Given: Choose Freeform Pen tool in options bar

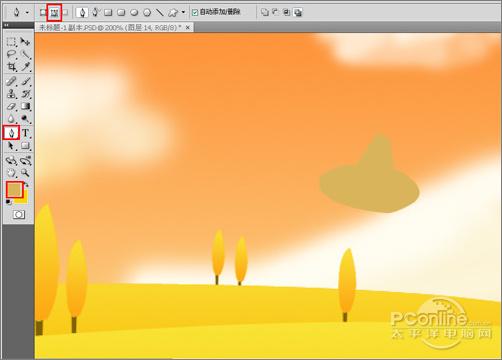Looking at the screenshot, I should tap(95, 13).
